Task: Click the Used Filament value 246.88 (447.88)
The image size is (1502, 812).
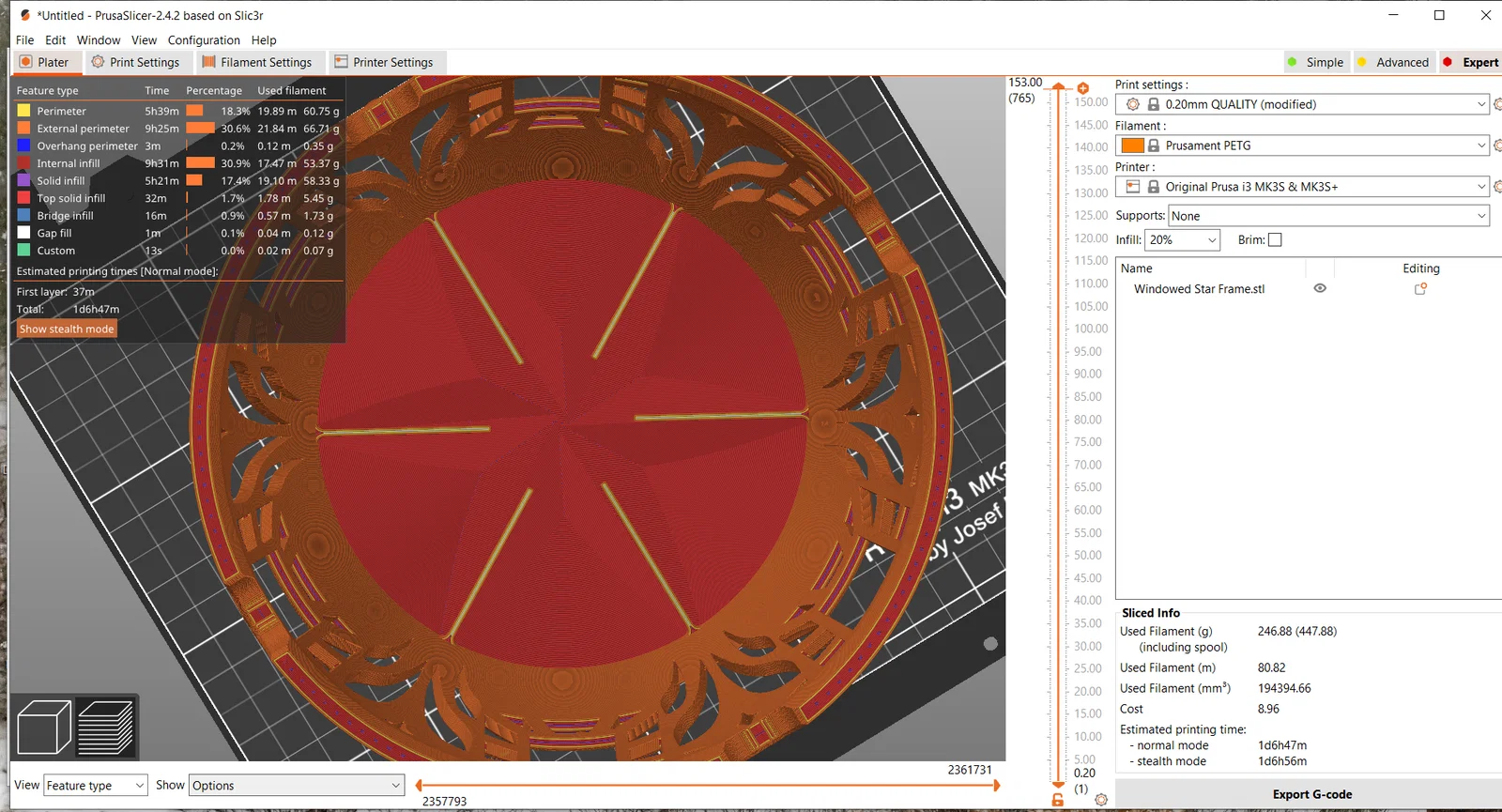Action: point(1297,632)
